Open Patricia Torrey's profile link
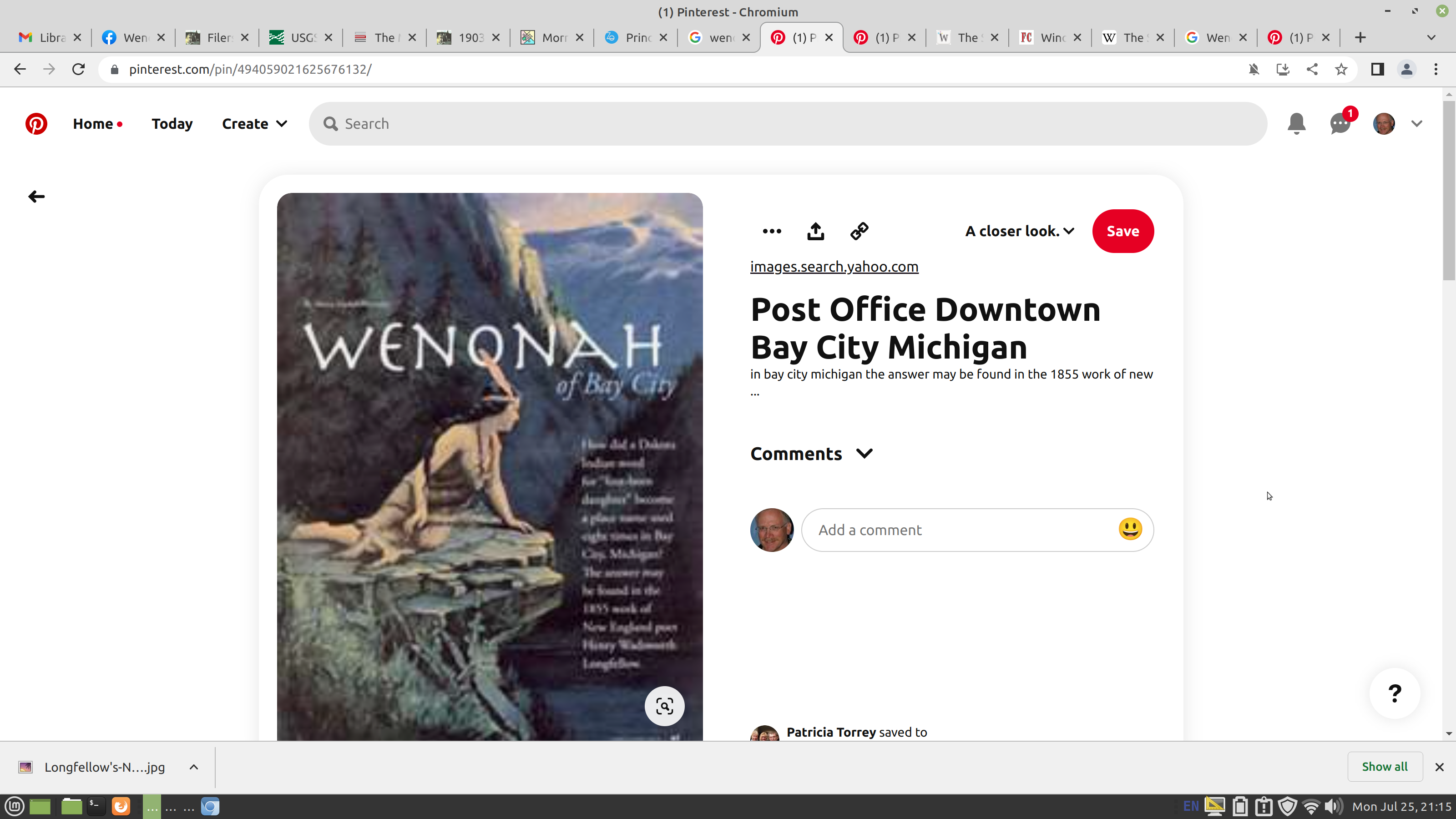1456x819 pixels. tap(831, 732)
